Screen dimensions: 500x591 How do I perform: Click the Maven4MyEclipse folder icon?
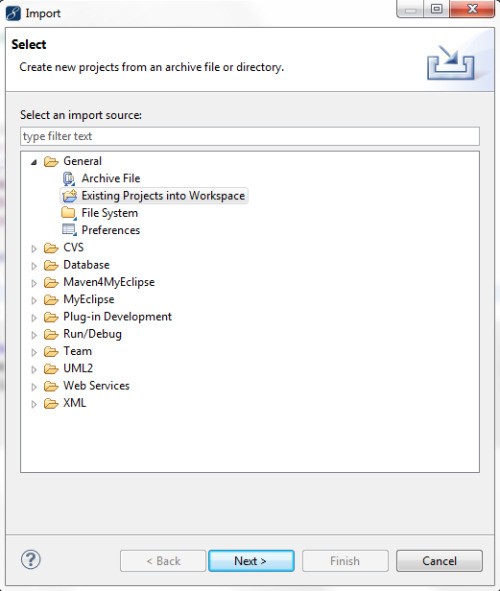[x=51, y=283]
